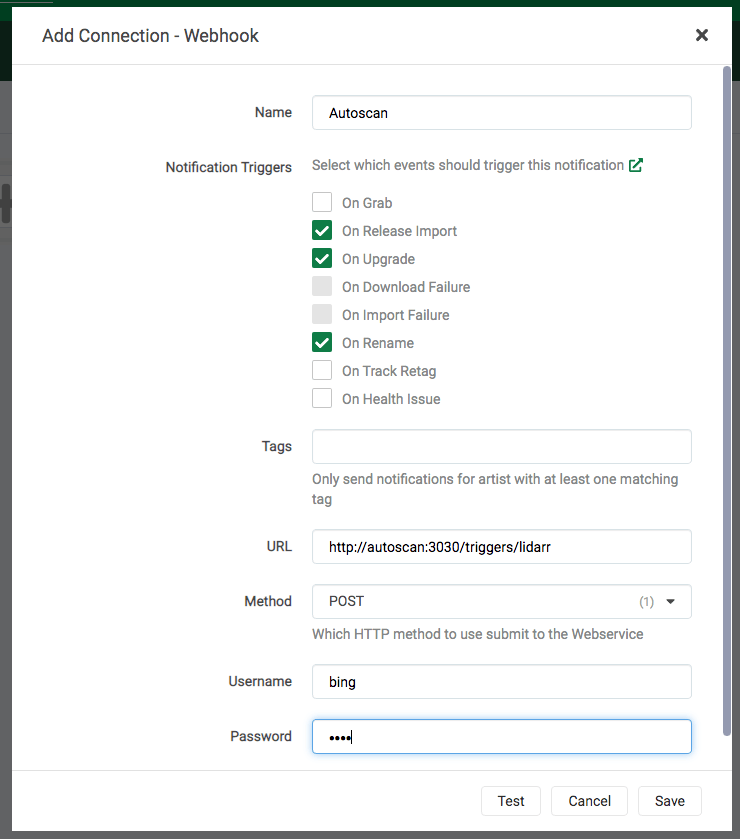Focus the Password input field

[x=501, y=737]
